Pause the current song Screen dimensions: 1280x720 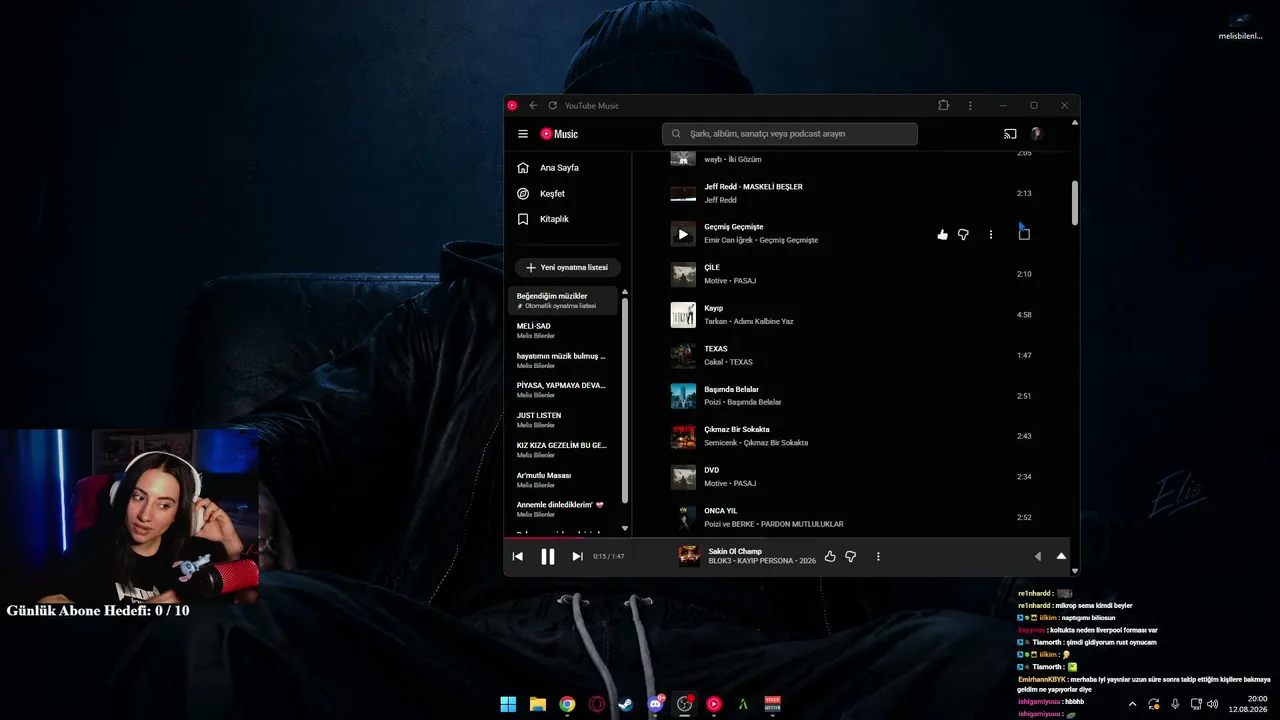[x=547, y=557]
